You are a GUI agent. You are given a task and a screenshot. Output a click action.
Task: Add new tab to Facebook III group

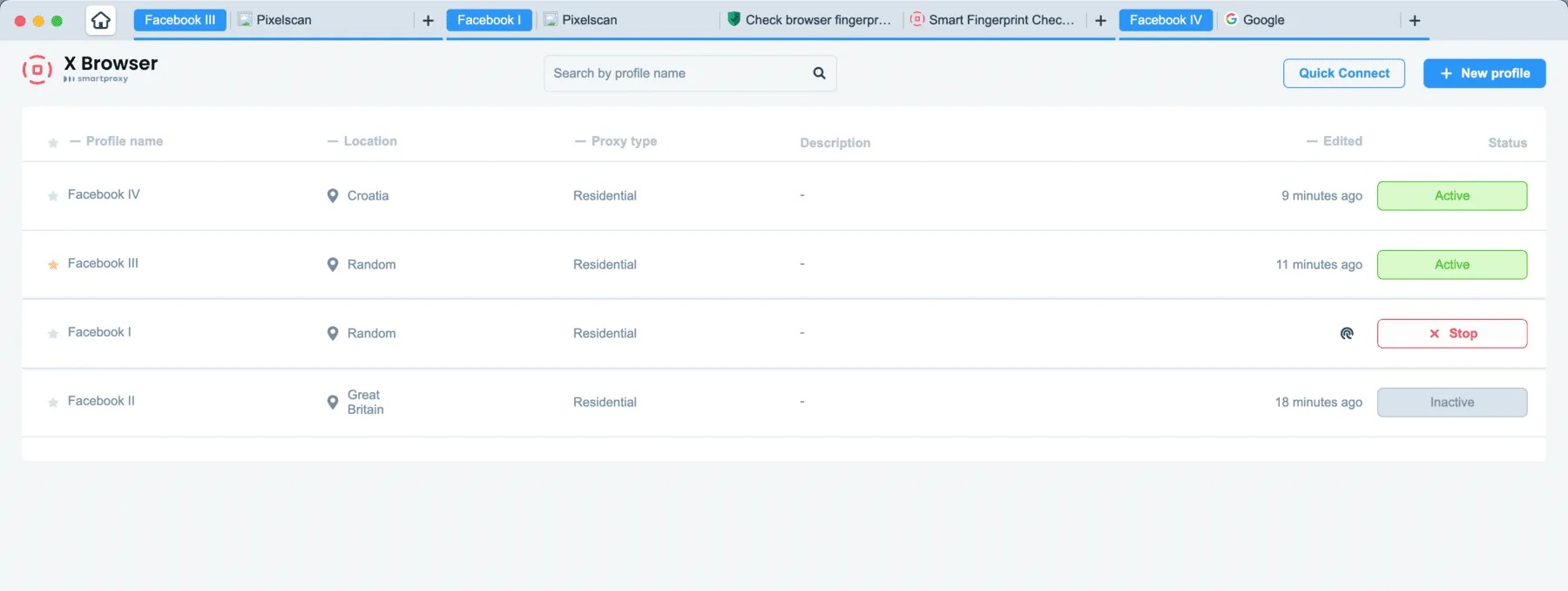coord(428,20)
